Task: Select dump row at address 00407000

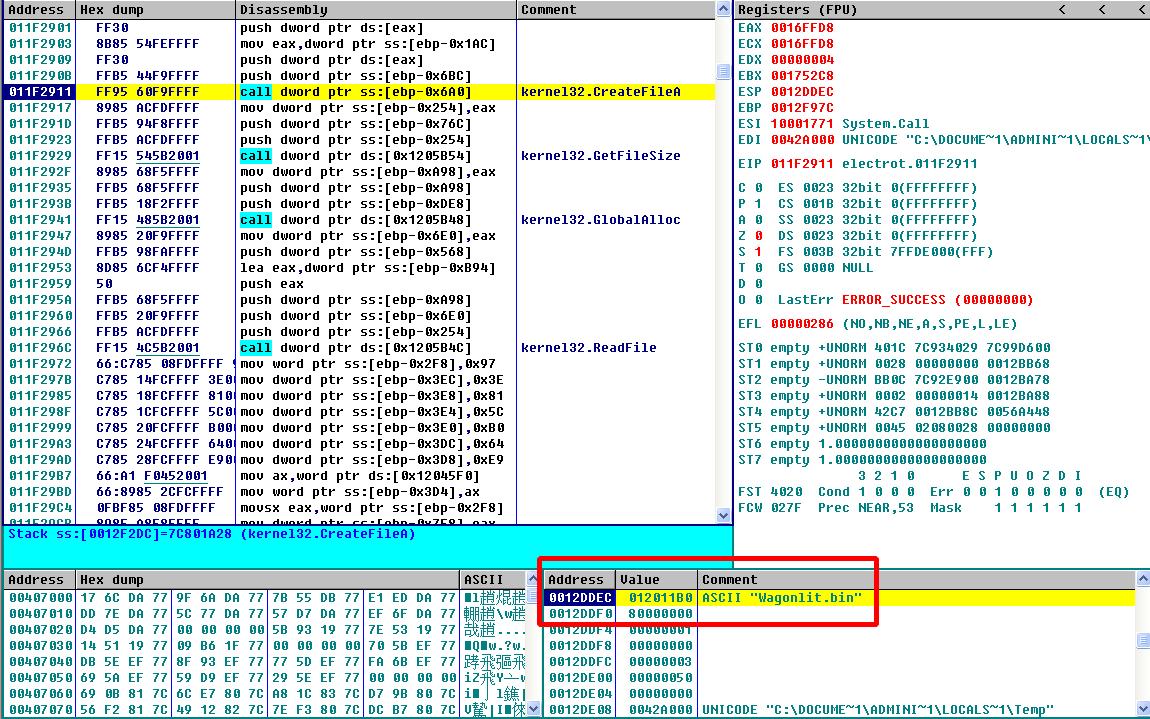Action: pyautogui.click(x=265, y=598)
